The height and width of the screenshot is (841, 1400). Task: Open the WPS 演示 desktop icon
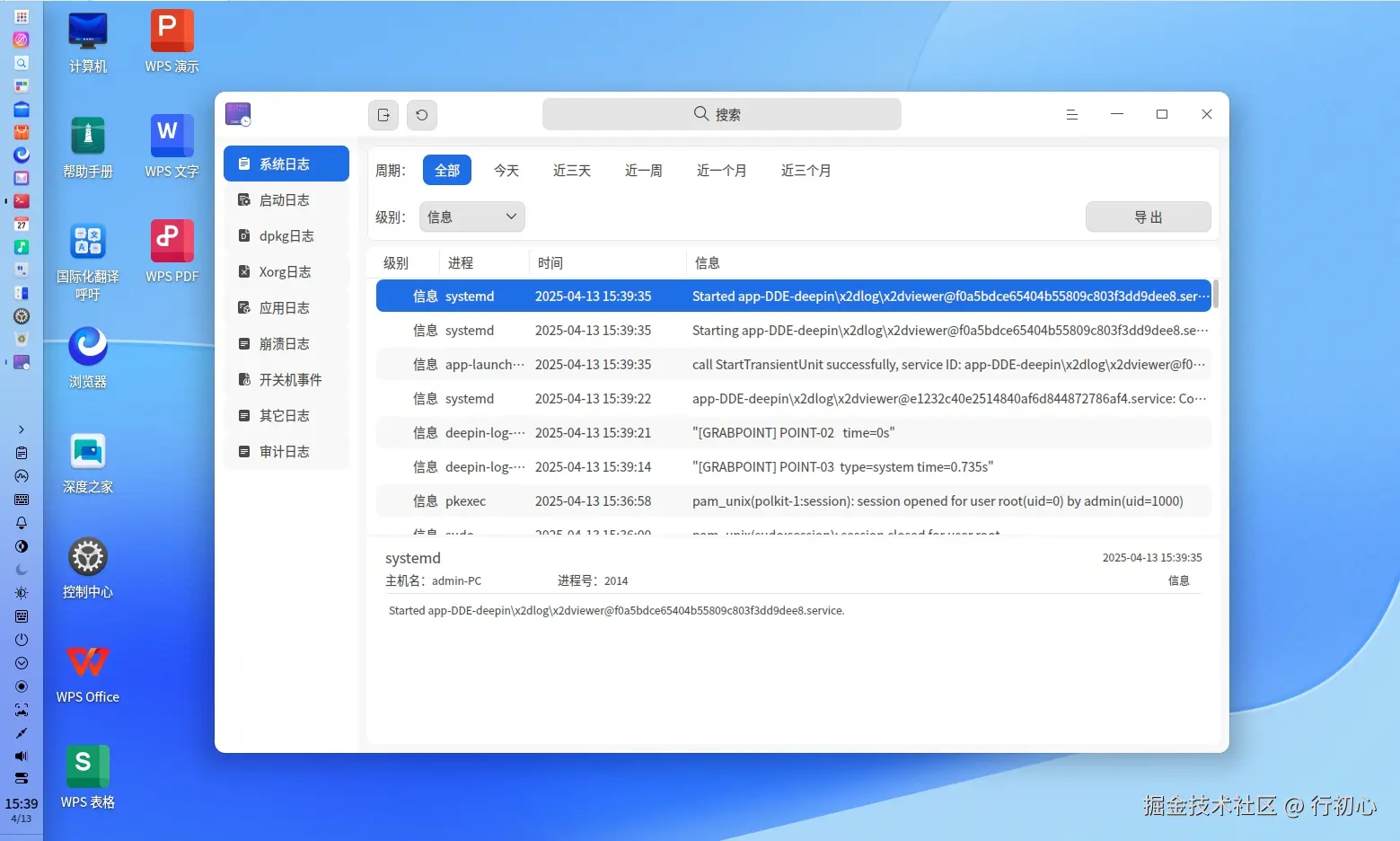click(172, 42)
